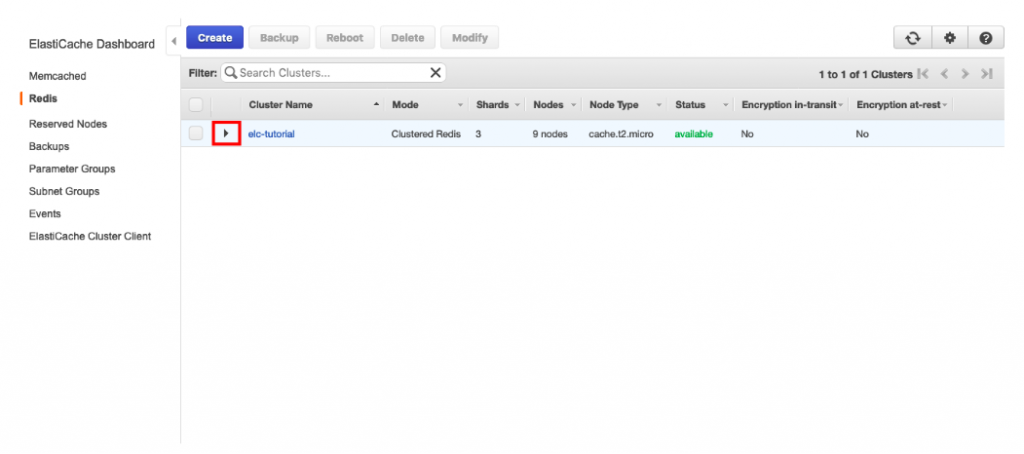
Task: Click the Delete button
Action: pos(408,38)
